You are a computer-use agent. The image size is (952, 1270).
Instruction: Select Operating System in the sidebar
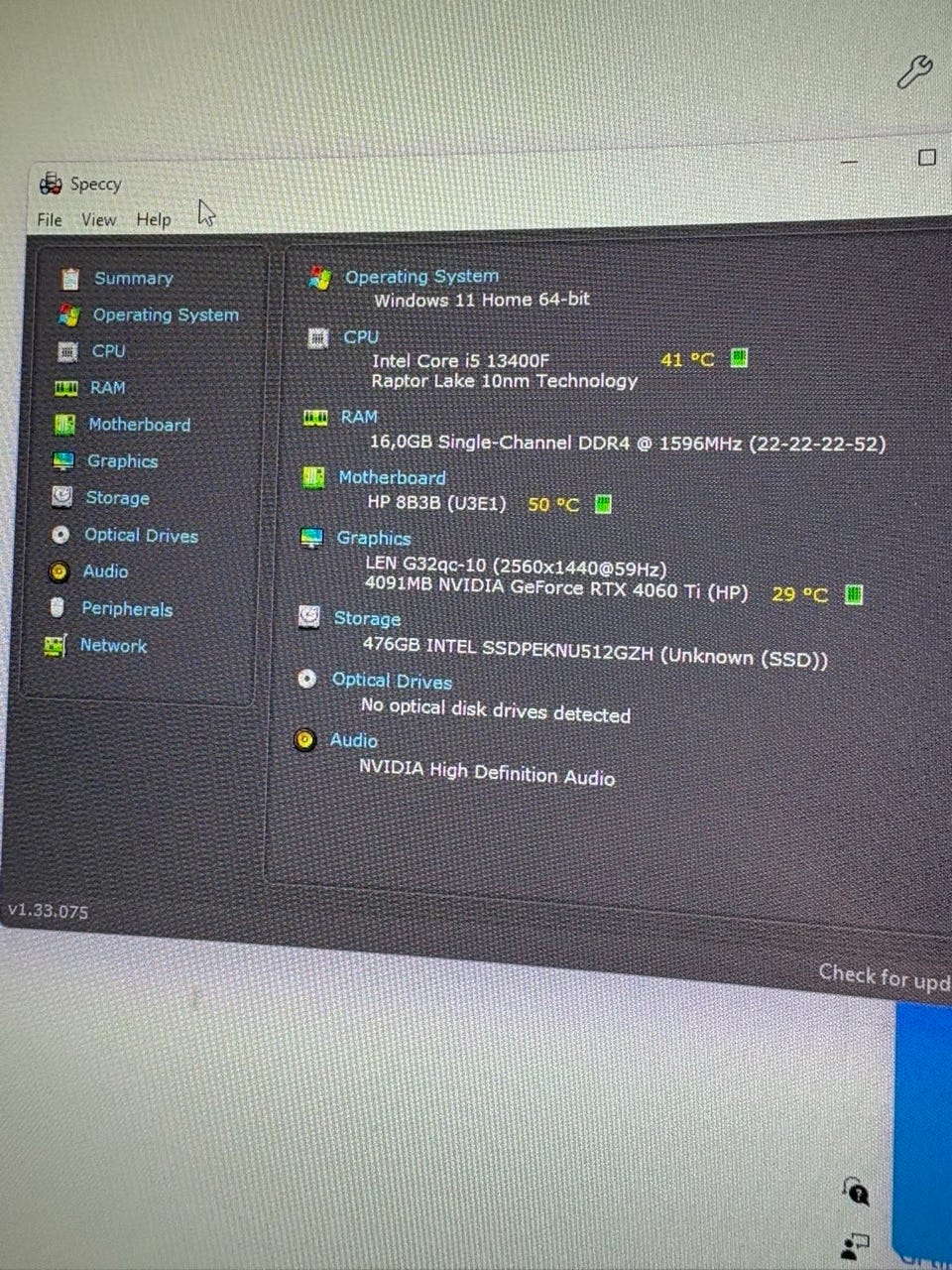166,315
